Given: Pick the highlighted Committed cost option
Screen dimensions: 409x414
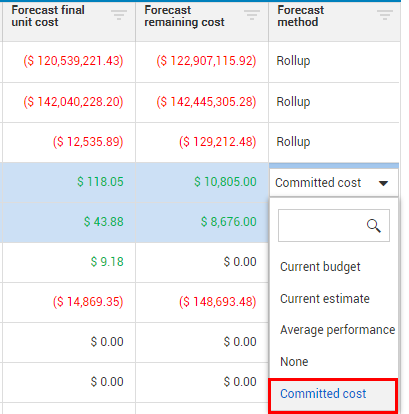Looking at the screenshot, I should (333, 394).
